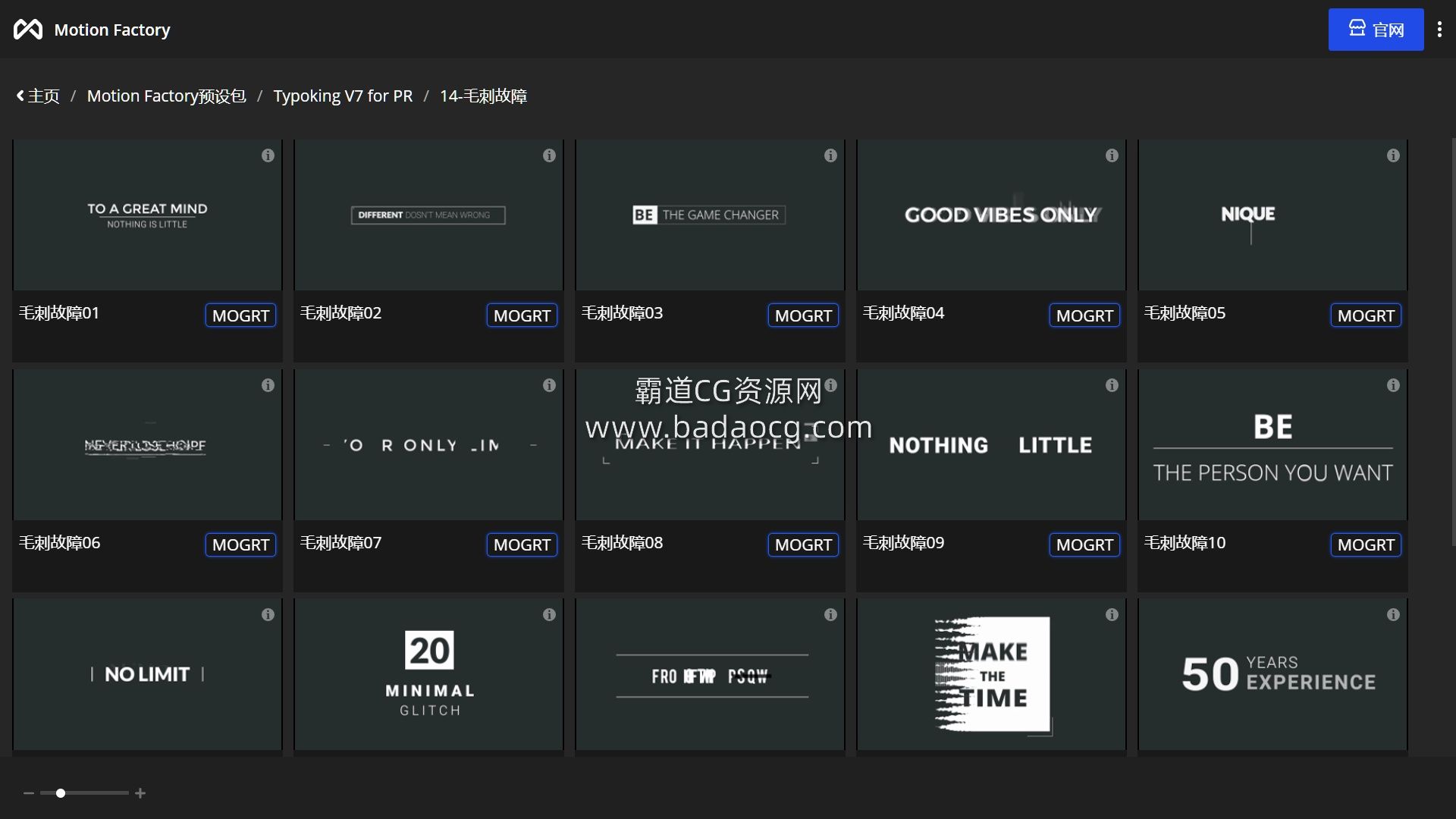This screenshot has width=1456, height=819.
Task: Show info for MAKE THE TIME preset
Action: pyautogui.click(x=1112, y=615)
